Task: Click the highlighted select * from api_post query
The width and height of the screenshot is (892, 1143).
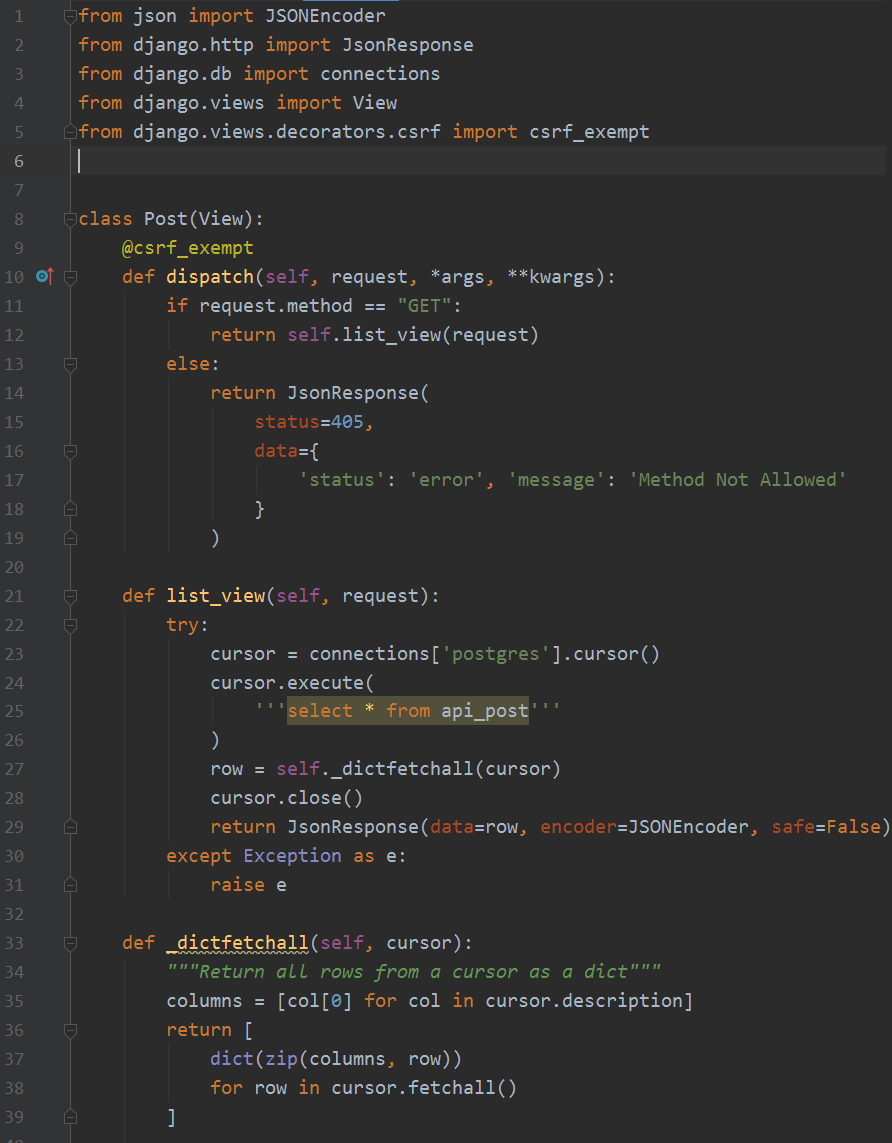Action: (407, 711)
